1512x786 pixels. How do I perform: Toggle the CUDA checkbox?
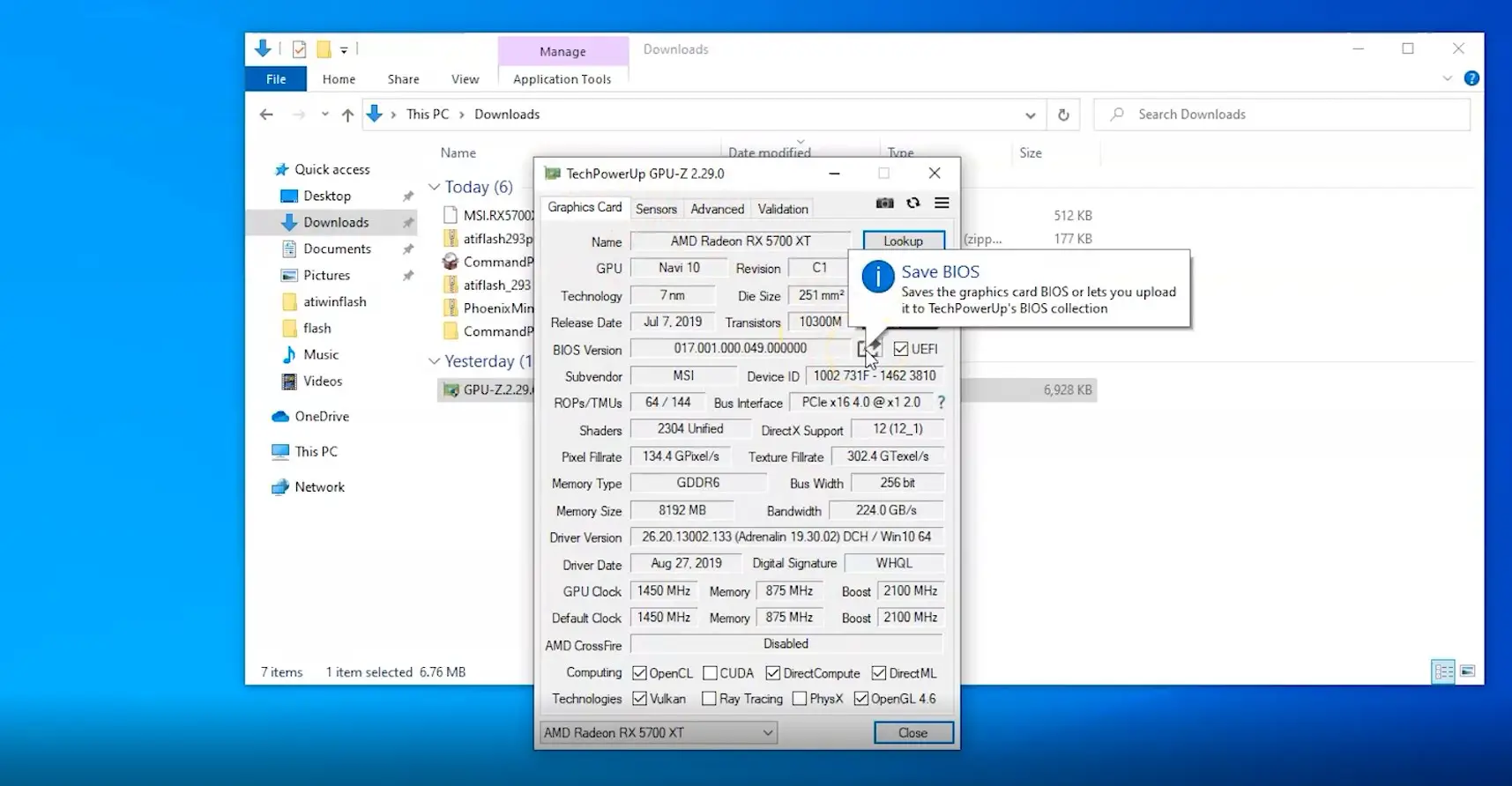710,673
